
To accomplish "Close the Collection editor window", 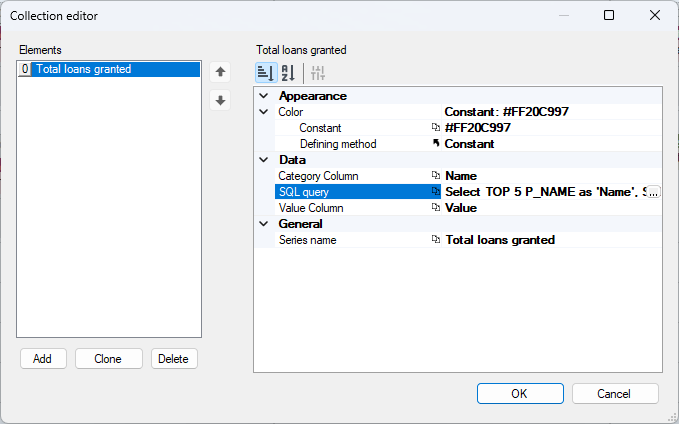I will click(655, 15).
